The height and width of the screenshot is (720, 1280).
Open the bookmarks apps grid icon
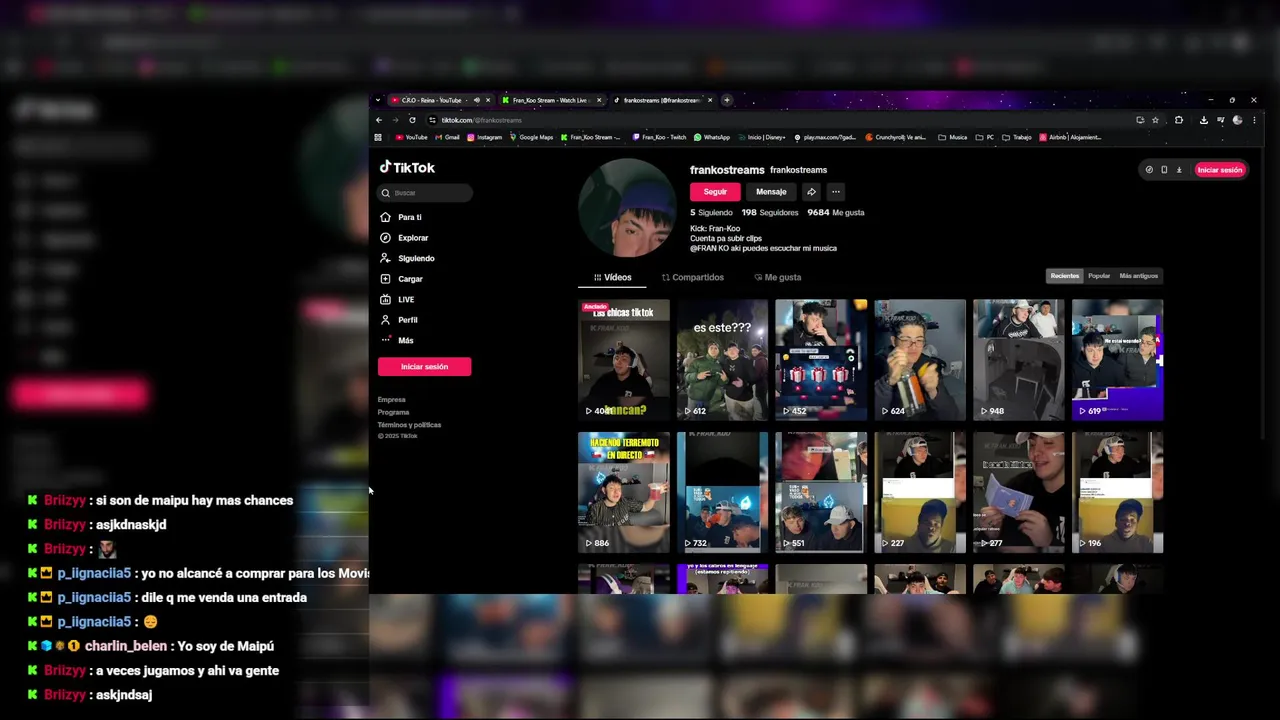[378, 137]
